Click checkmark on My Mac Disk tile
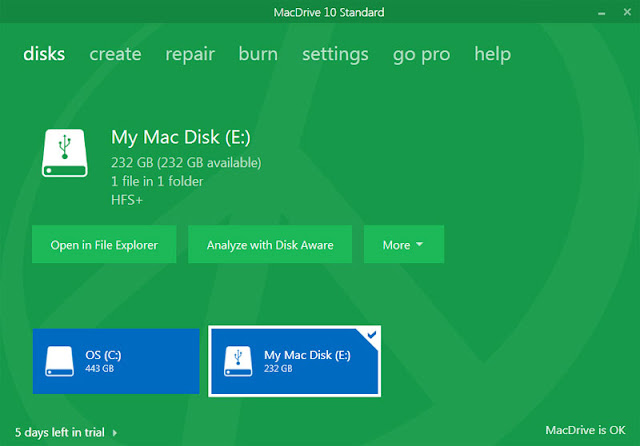 371,335
